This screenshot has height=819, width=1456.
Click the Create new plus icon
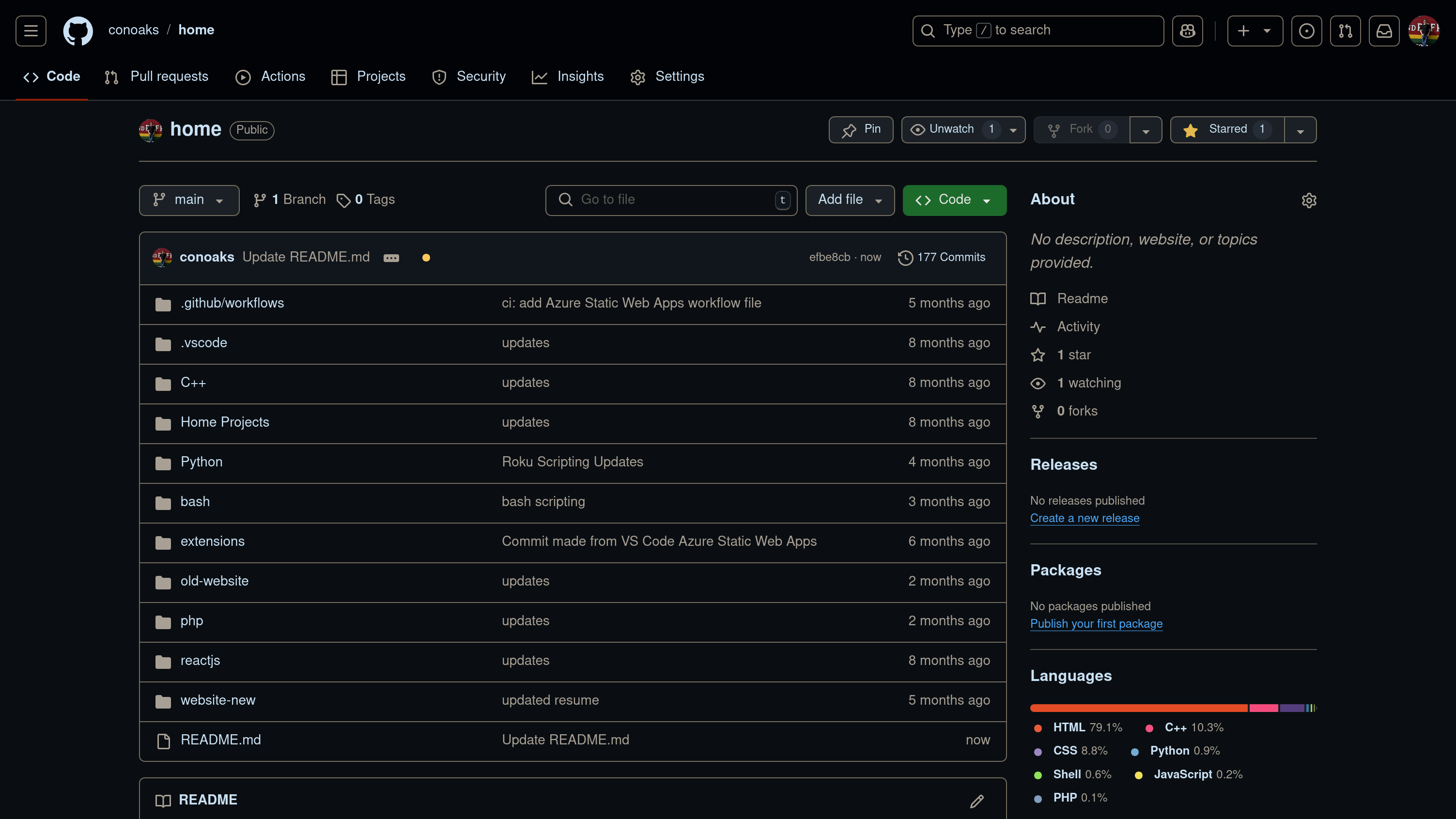[1243, 31]
